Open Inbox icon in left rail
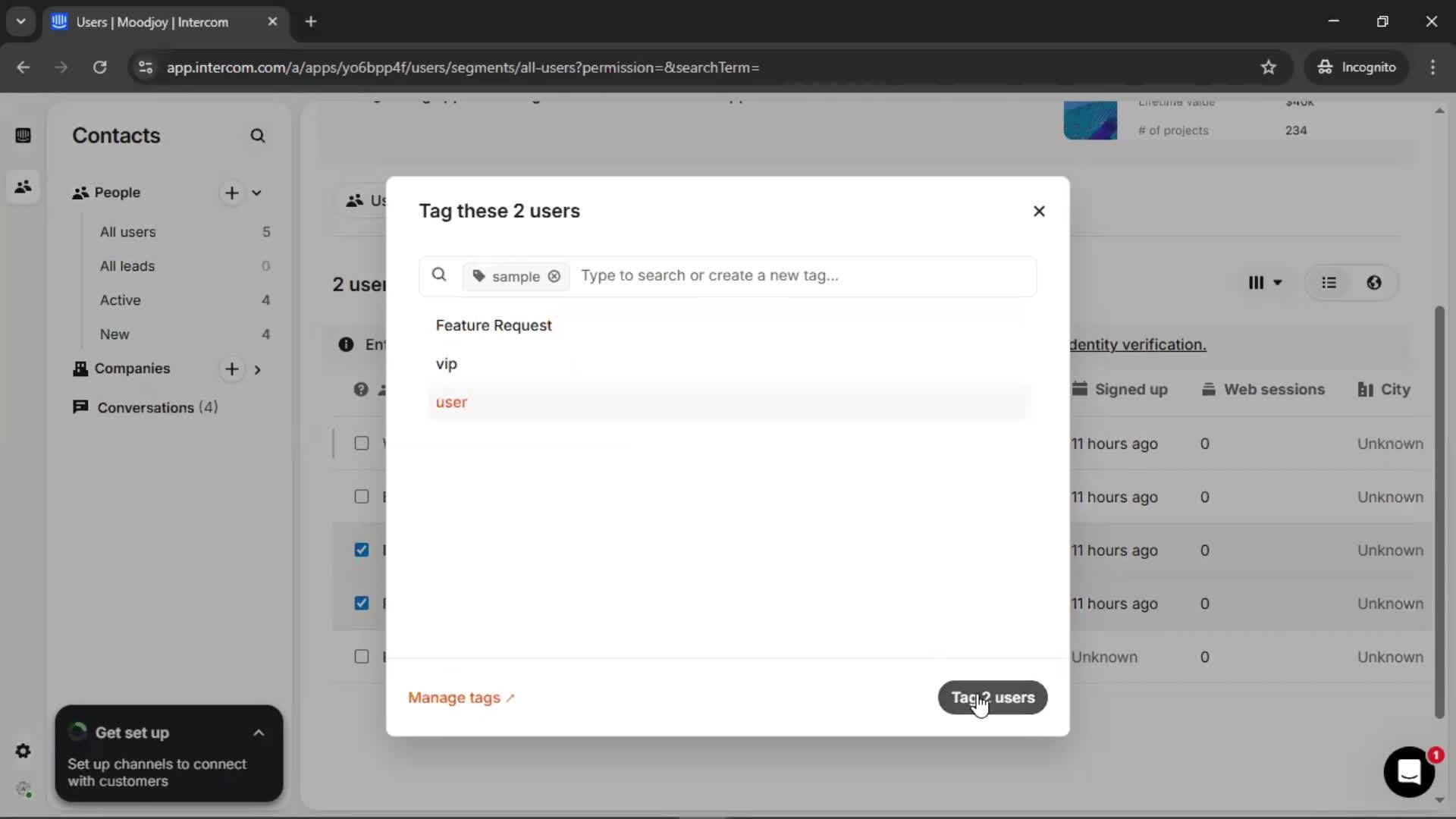This screenshot has width=1456, height=819. tap(24, 136)
